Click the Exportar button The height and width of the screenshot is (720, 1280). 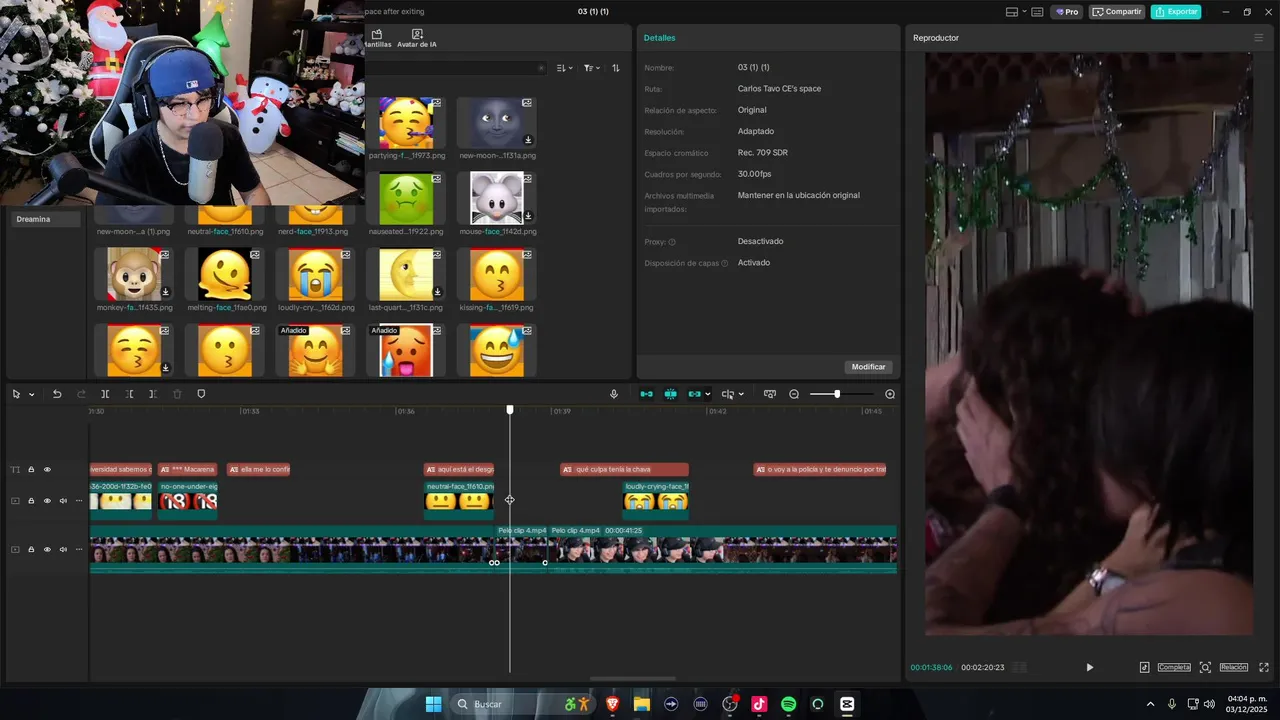coord(1176,12)
